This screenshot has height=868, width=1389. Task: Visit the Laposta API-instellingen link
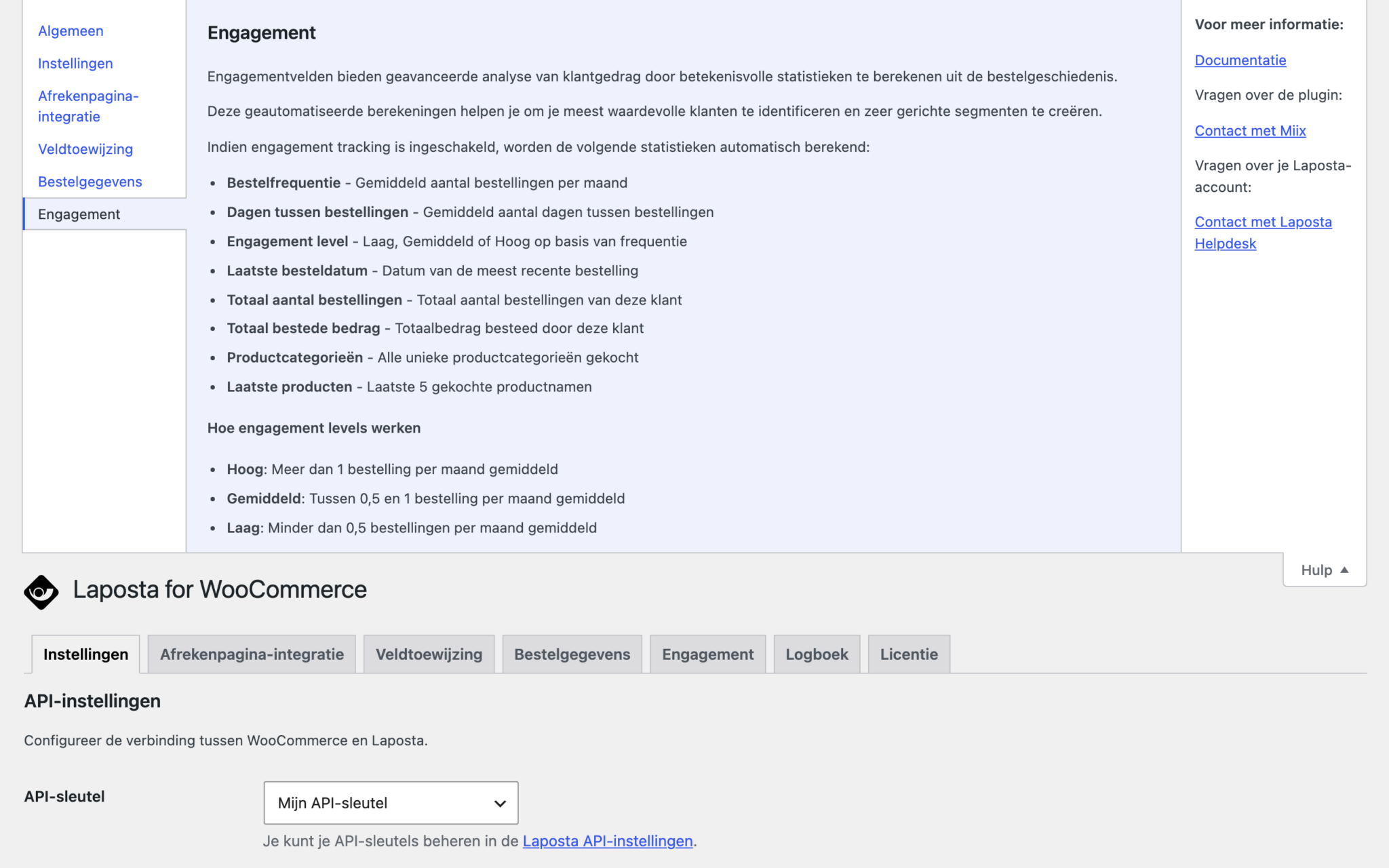608,841
